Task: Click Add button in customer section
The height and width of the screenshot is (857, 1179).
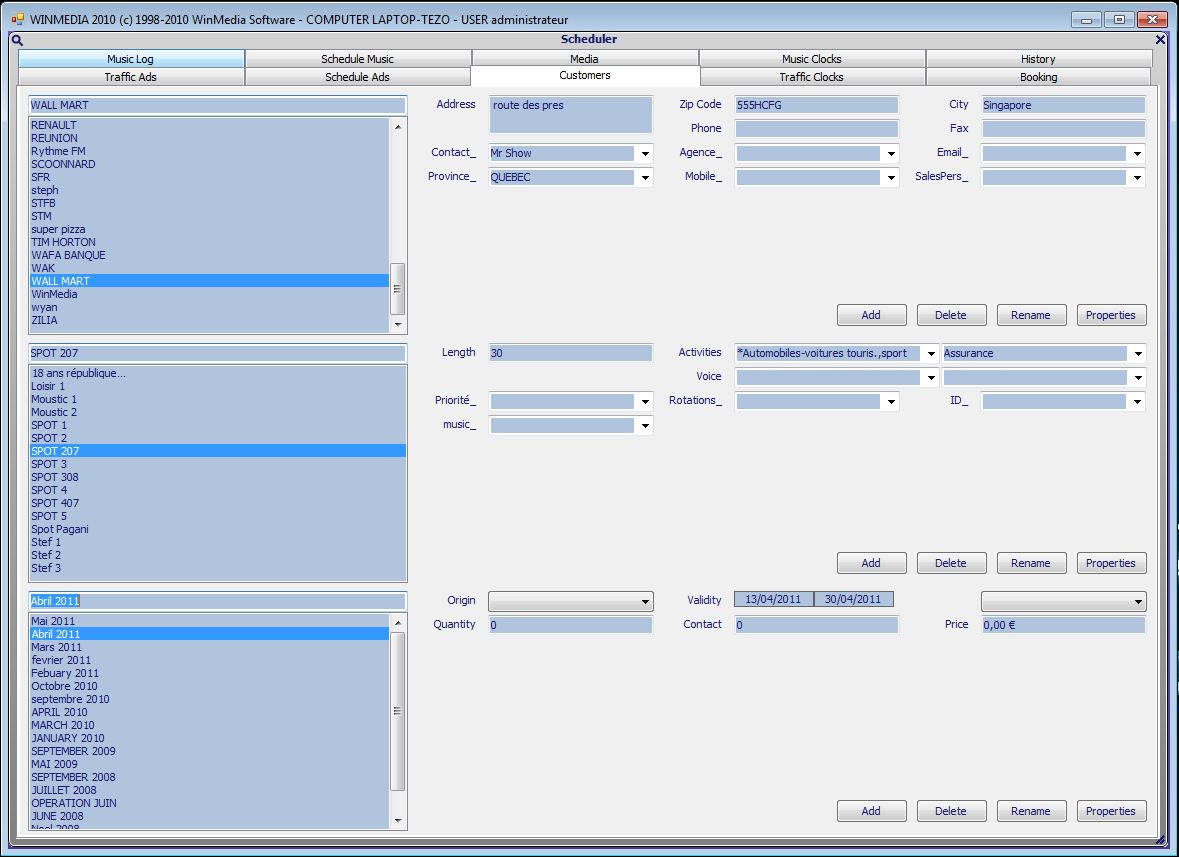Action: click(871, 315)
